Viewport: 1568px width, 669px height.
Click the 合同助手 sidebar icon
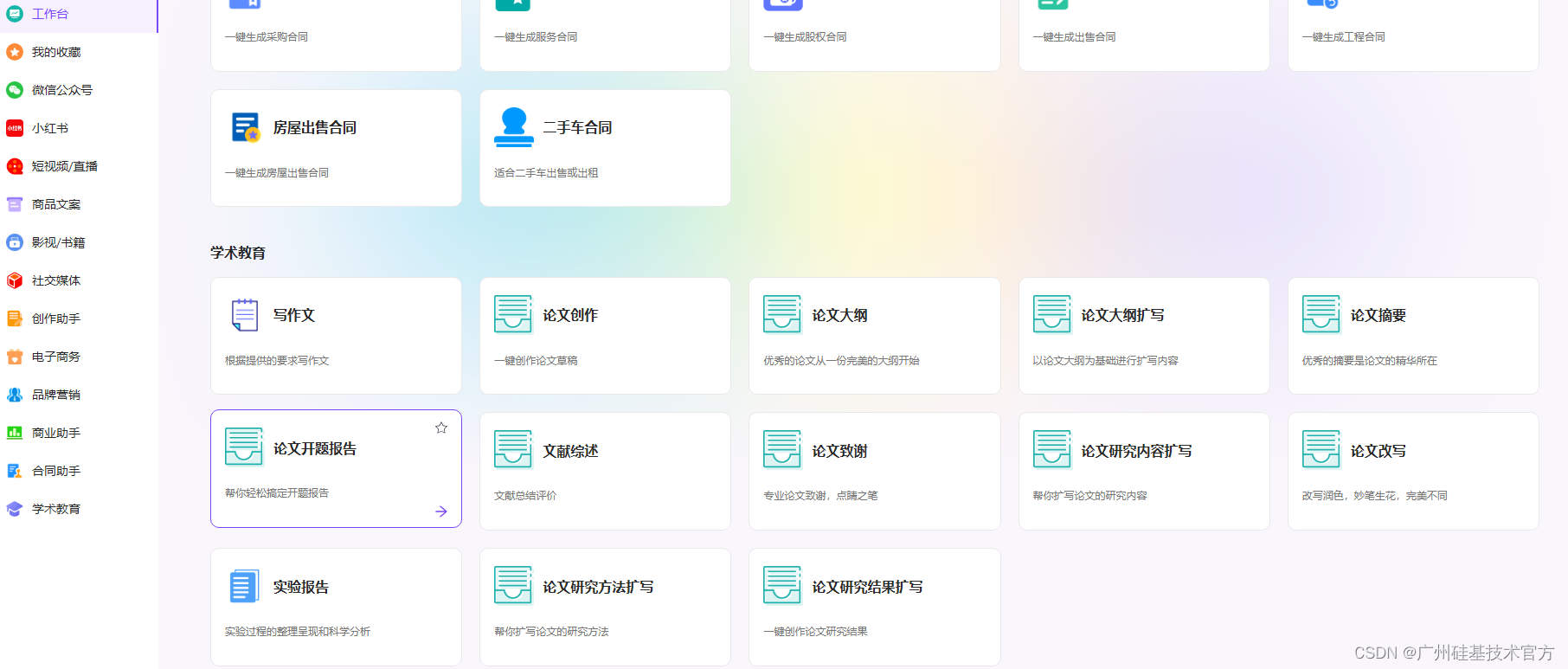tap(15, 471)
